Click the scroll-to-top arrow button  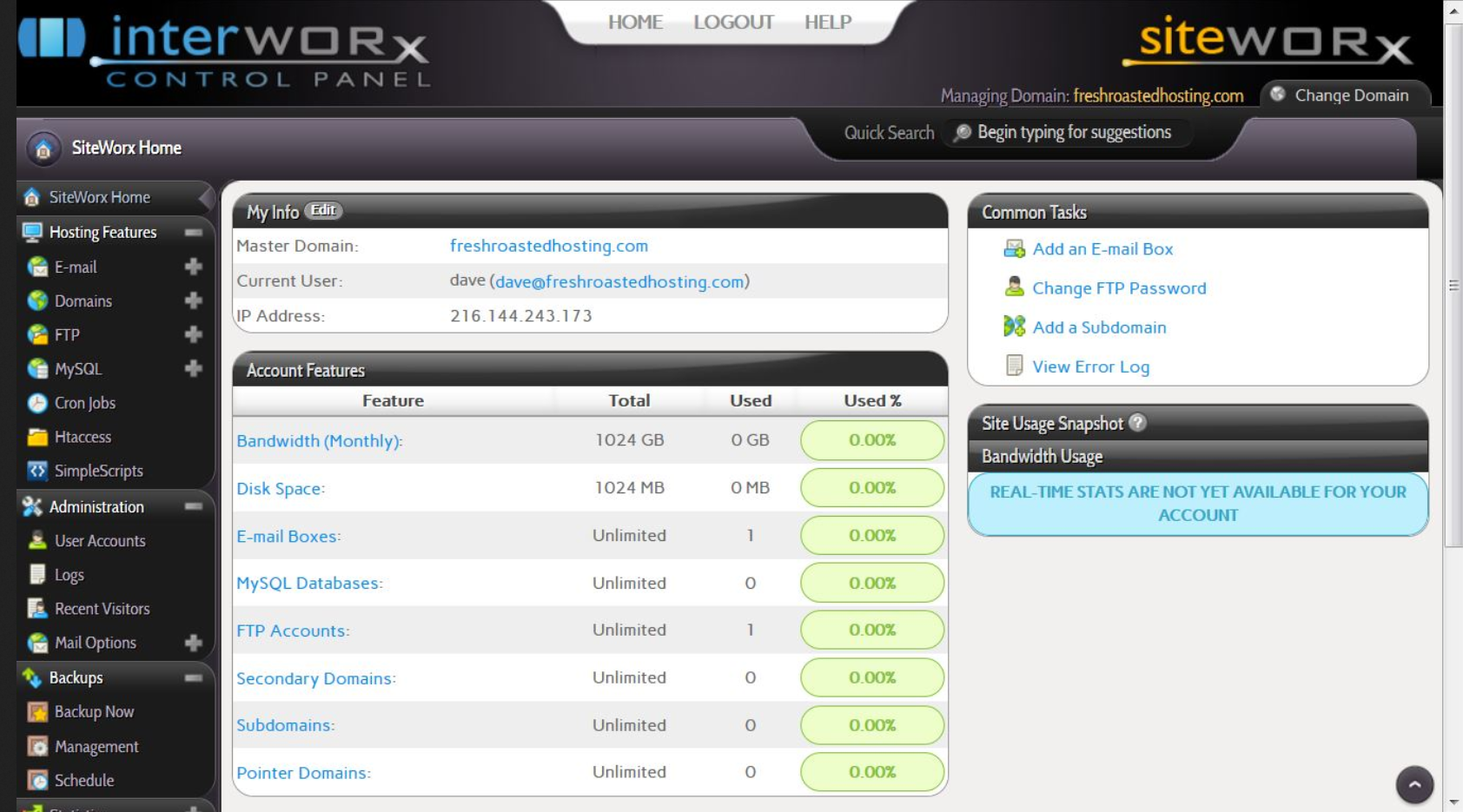[1413, 784]
